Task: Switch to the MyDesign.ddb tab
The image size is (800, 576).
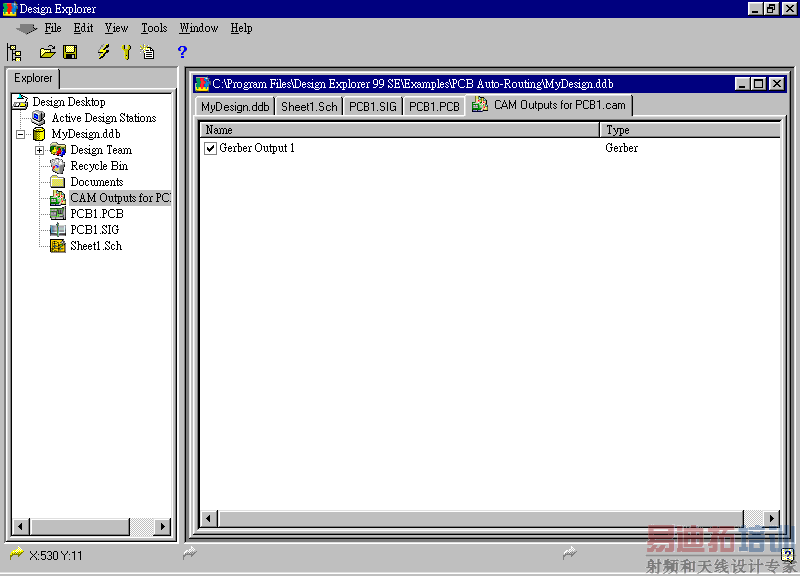Action: 235,107
